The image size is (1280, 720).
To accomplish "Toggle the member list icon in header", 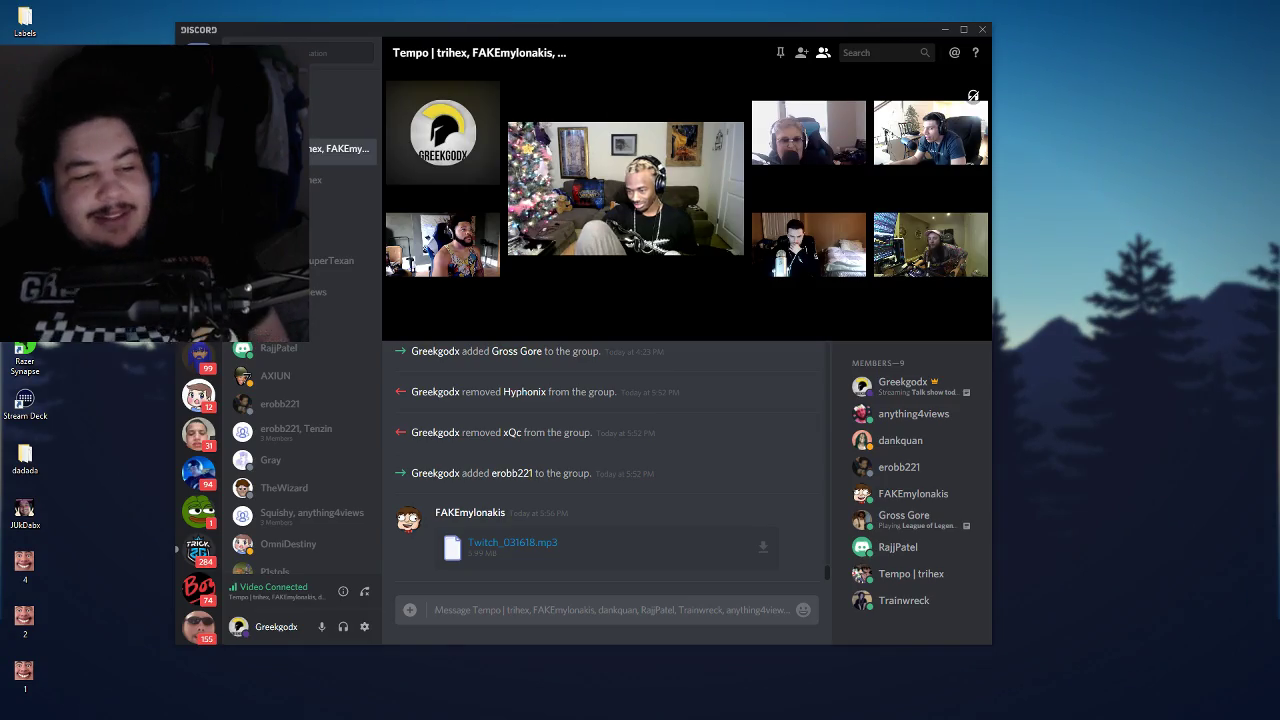I will [x=823, y=53].
